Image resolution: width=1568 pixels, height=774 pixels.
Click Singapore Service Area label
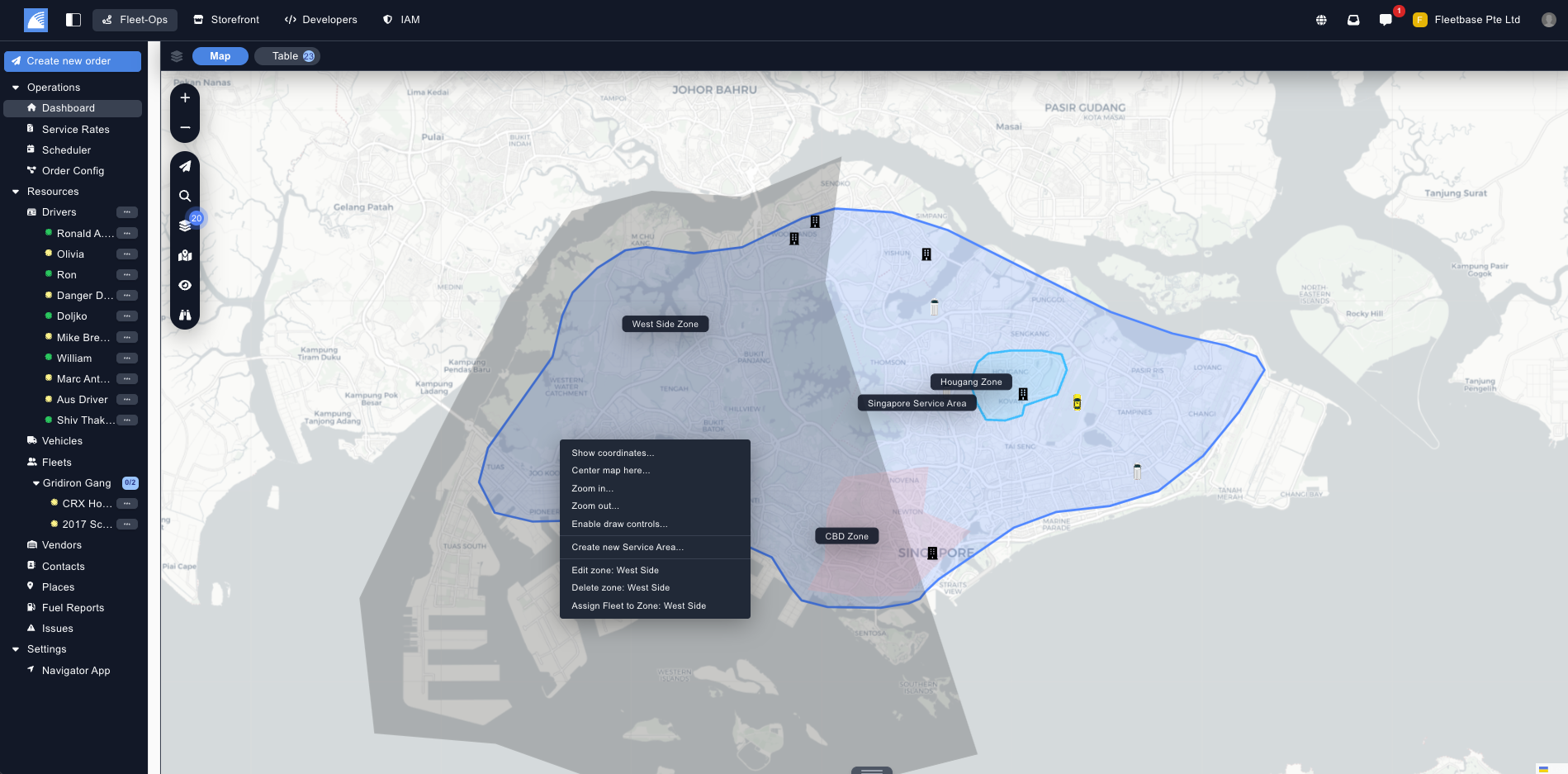[x=917, y=404]
